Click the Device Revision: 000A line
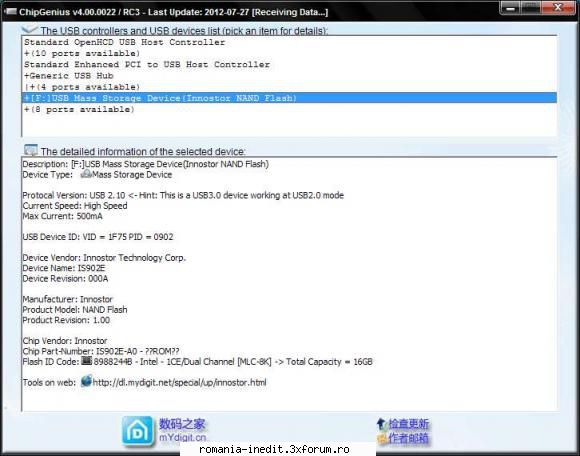 (x=65, y=278)
